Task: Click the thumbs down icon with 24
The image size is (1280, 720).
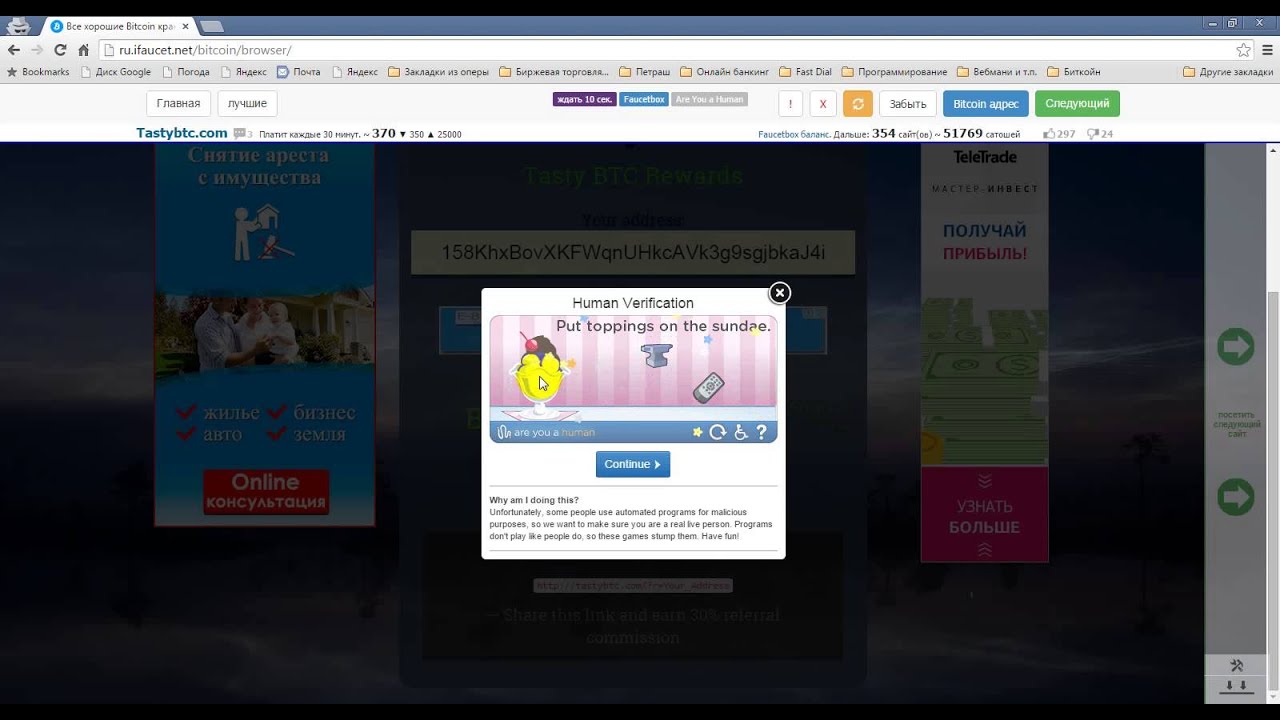Action: coord(1093,133)
